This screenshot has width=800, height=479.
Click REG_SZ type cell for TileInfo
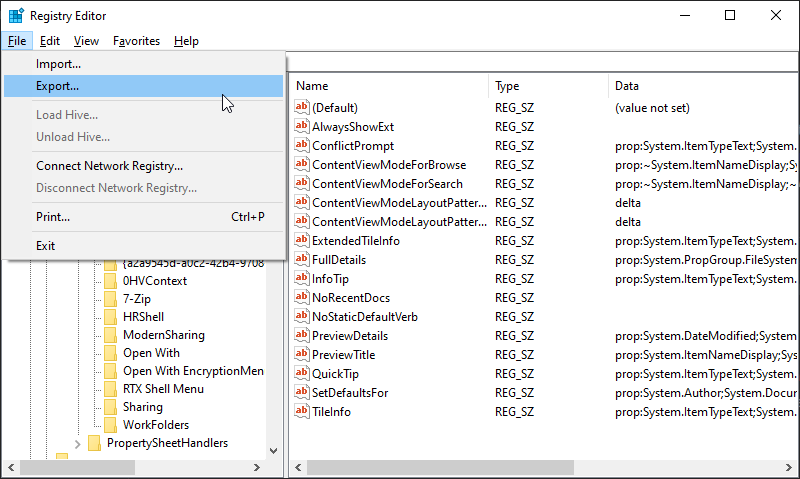[x=514, y=412]
